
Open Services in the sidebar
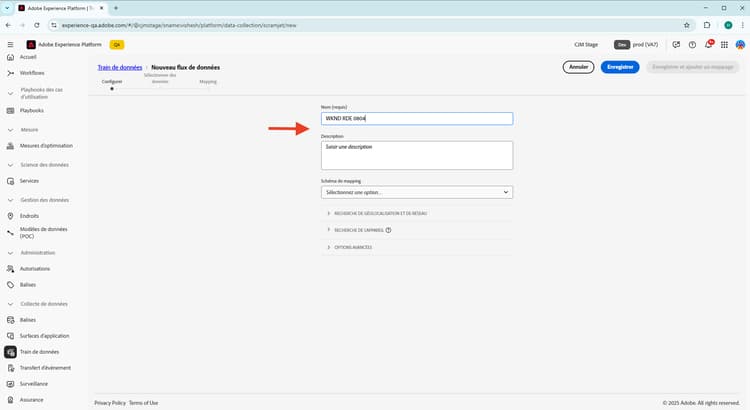(x=29, y=181)
